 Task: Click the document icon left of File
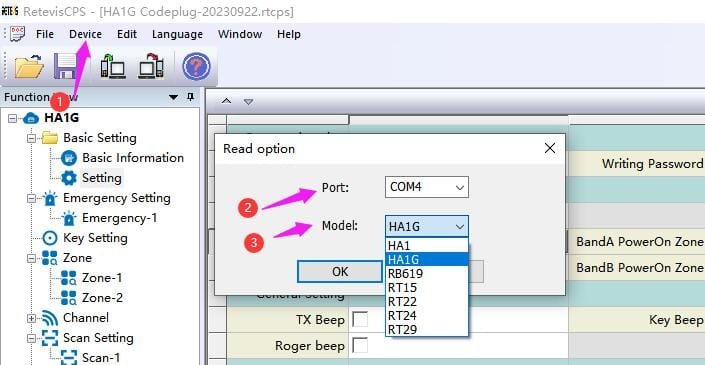17,34
